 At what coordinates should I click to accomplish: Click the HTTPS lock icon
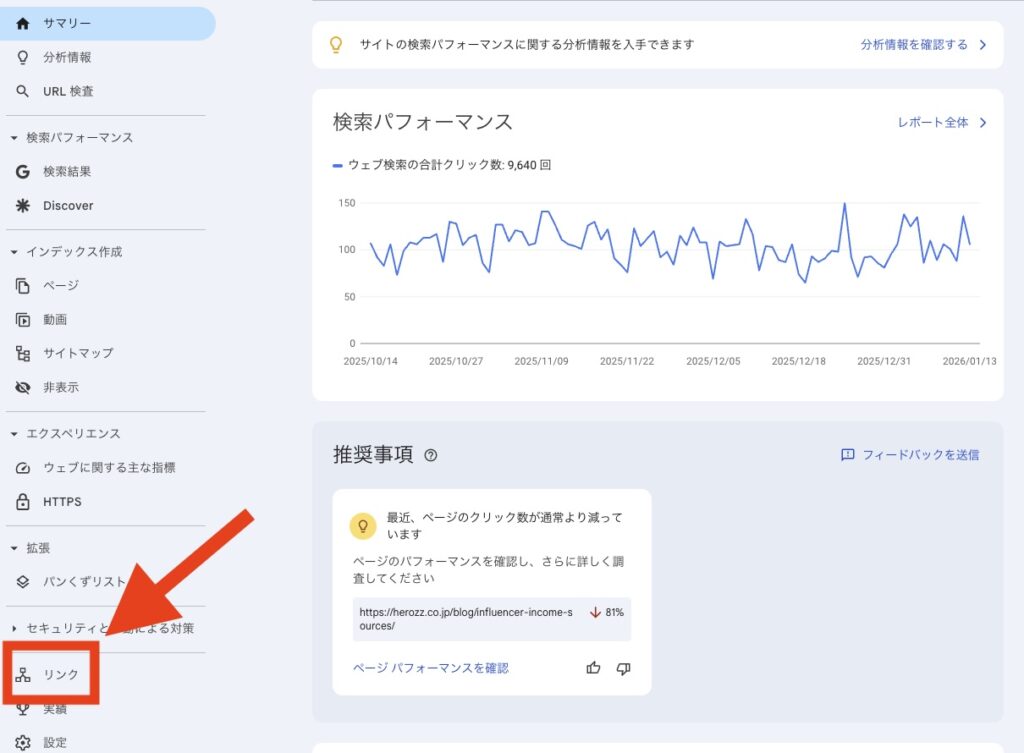pos(23,501)
